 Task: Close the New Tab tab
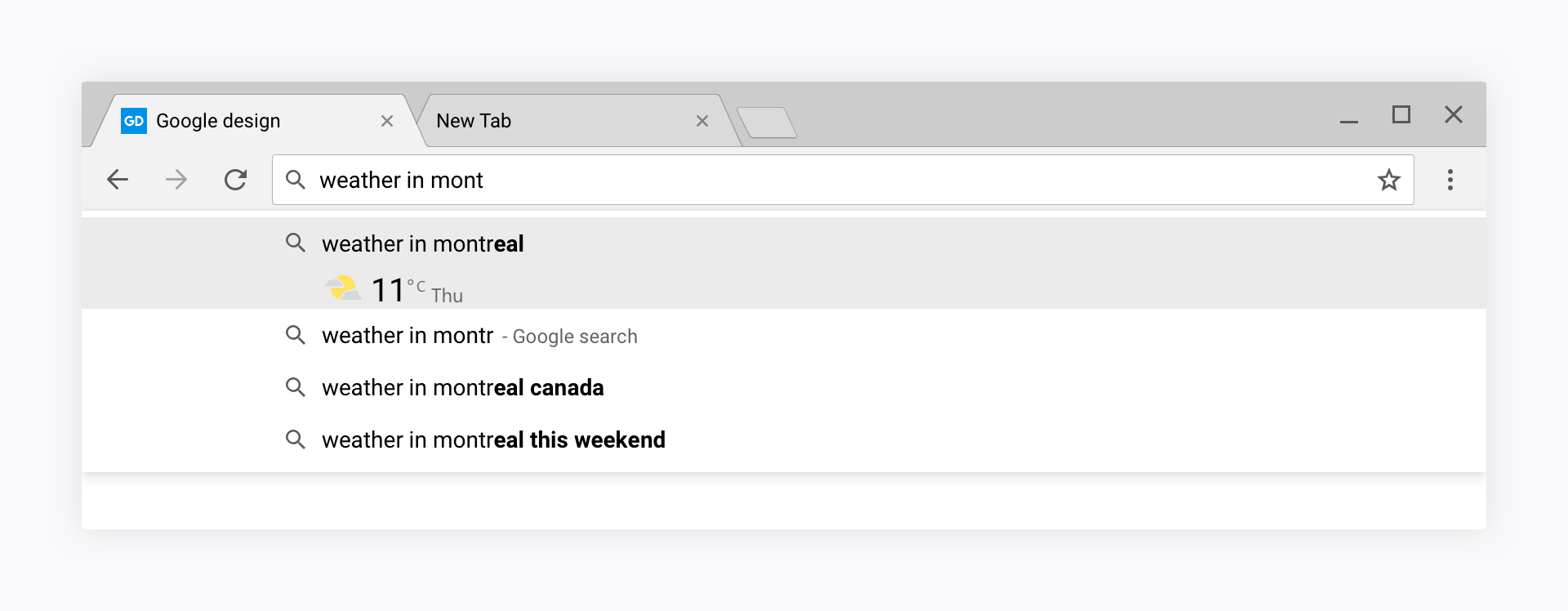pos(702,121)
